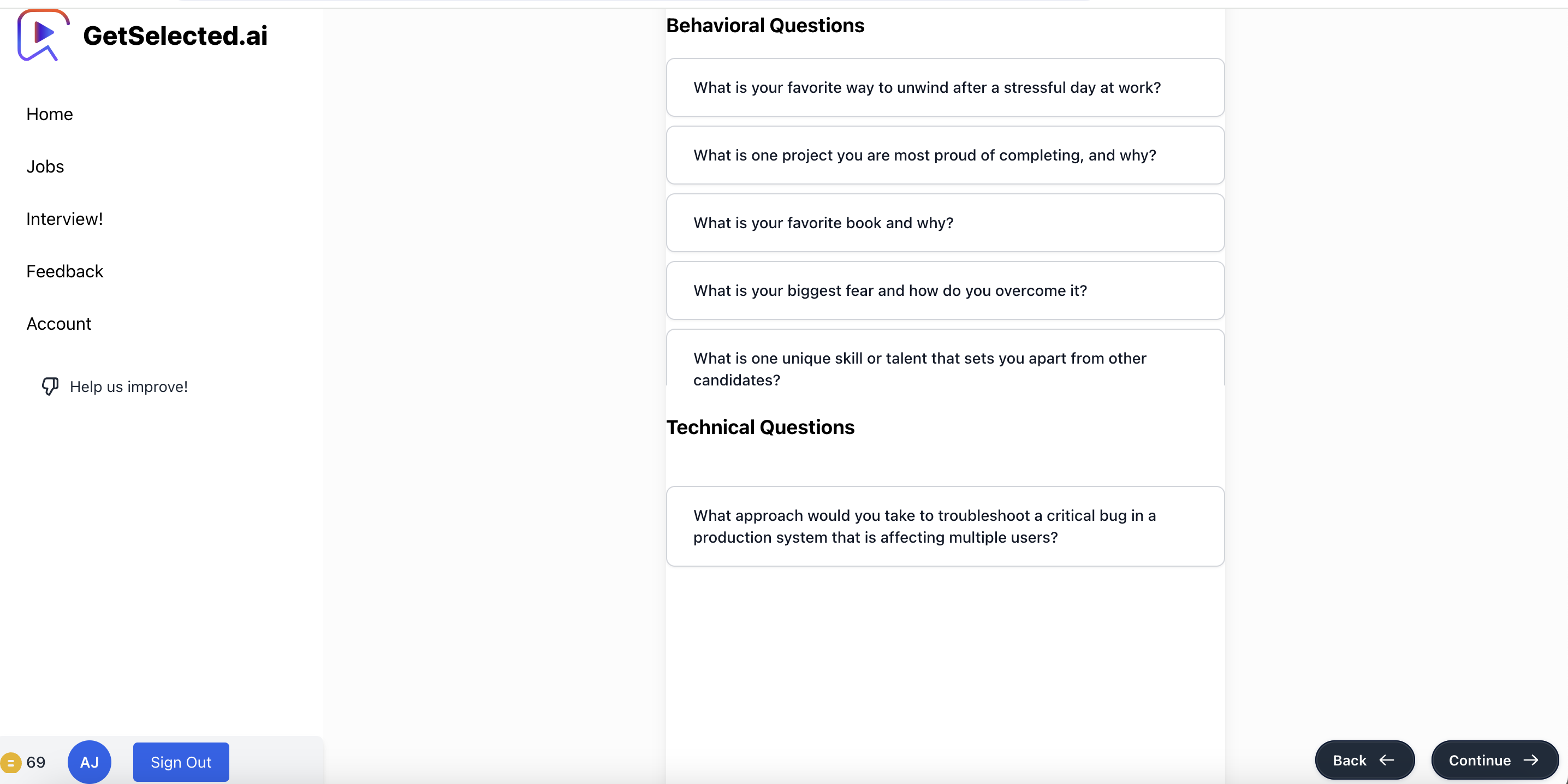The image size is (1568, 784).
Task: Select the biggest fear question card
Action: [x=945, y=290]
